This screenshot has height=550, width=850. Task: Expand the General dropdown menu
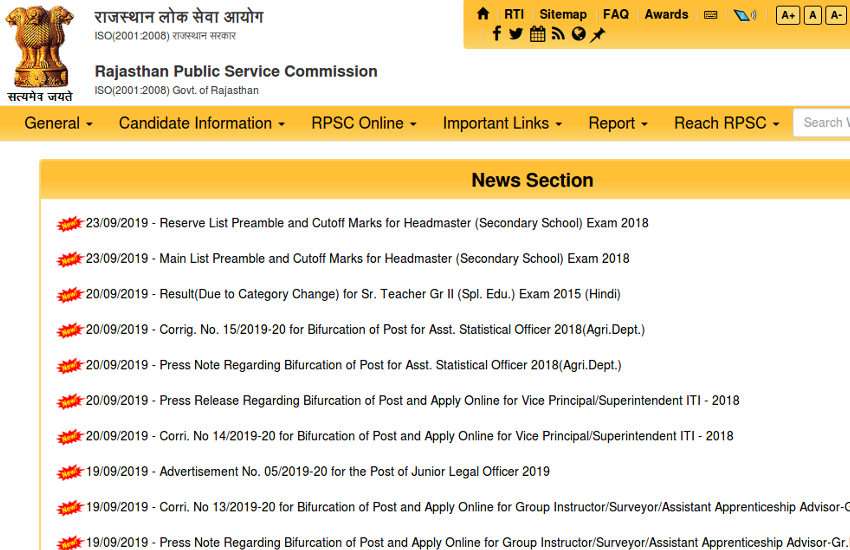pos(58,123)
